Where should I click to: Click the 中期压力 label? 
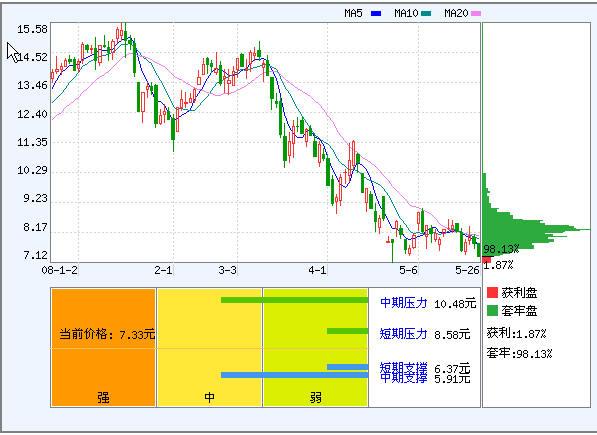coord(404,303)
